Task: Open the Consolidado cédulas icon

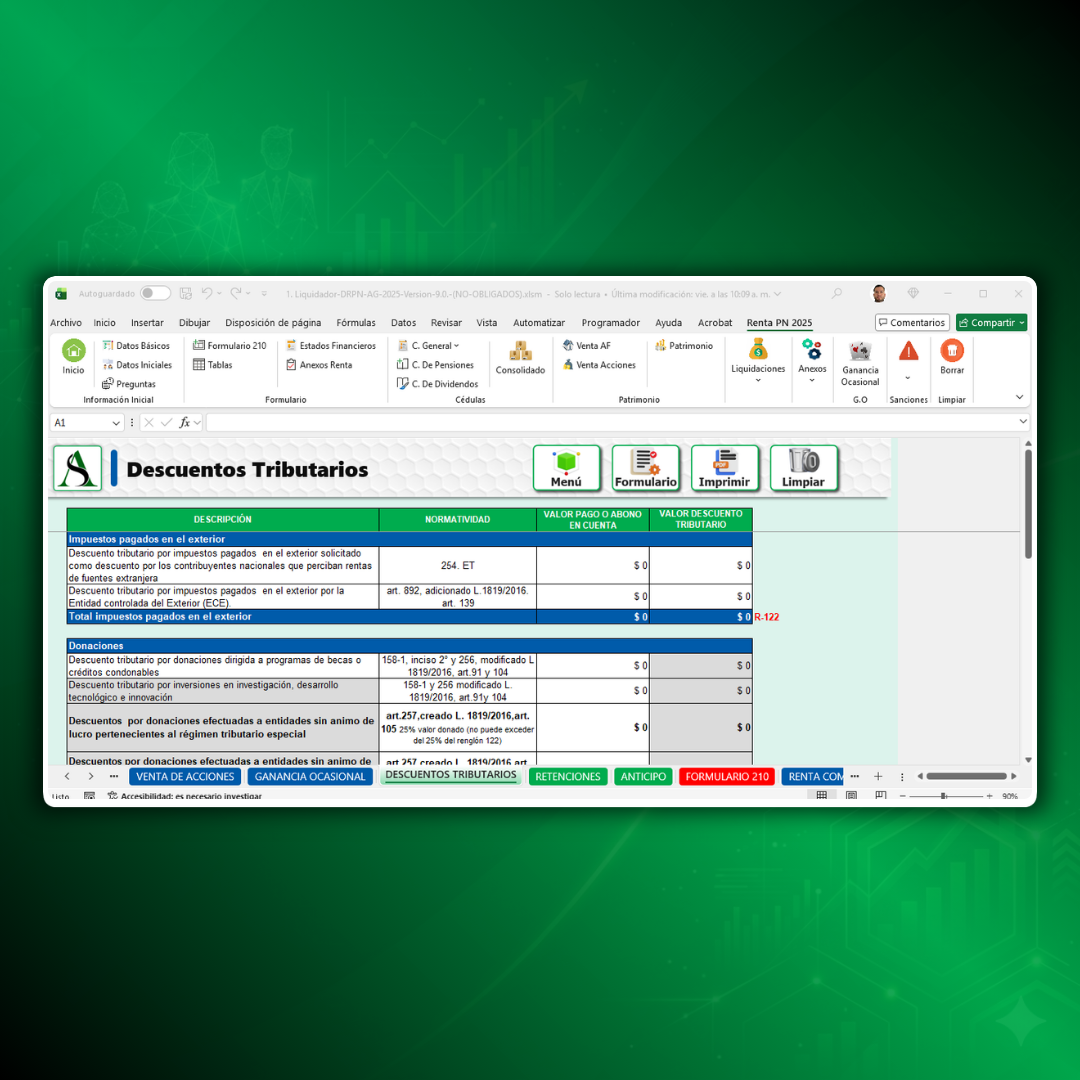Action: pos(520,352)
